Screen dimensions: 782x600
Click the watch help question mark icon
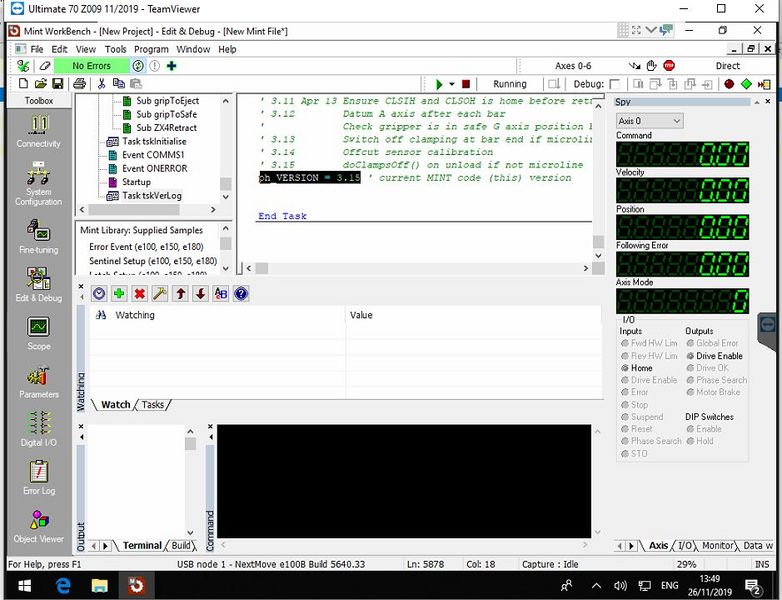(241, 294)
